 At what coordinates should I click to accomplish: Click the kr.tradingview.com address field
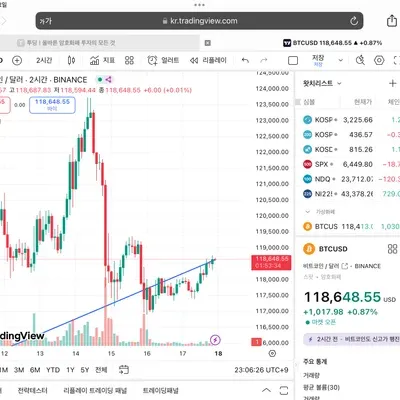click(199, 21)
